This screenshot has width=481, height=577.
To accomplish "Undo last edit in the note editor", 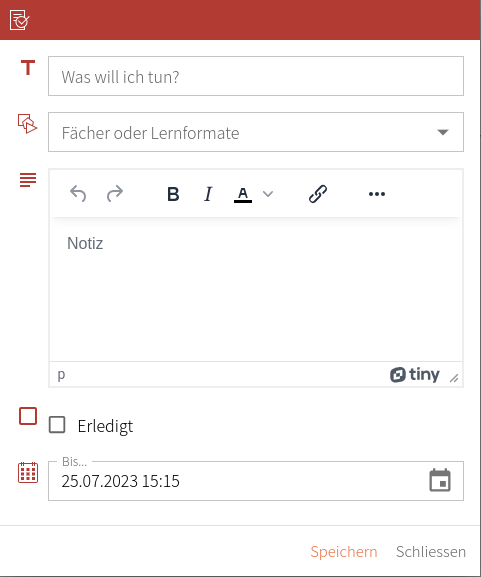I will (x=78, y=194).
